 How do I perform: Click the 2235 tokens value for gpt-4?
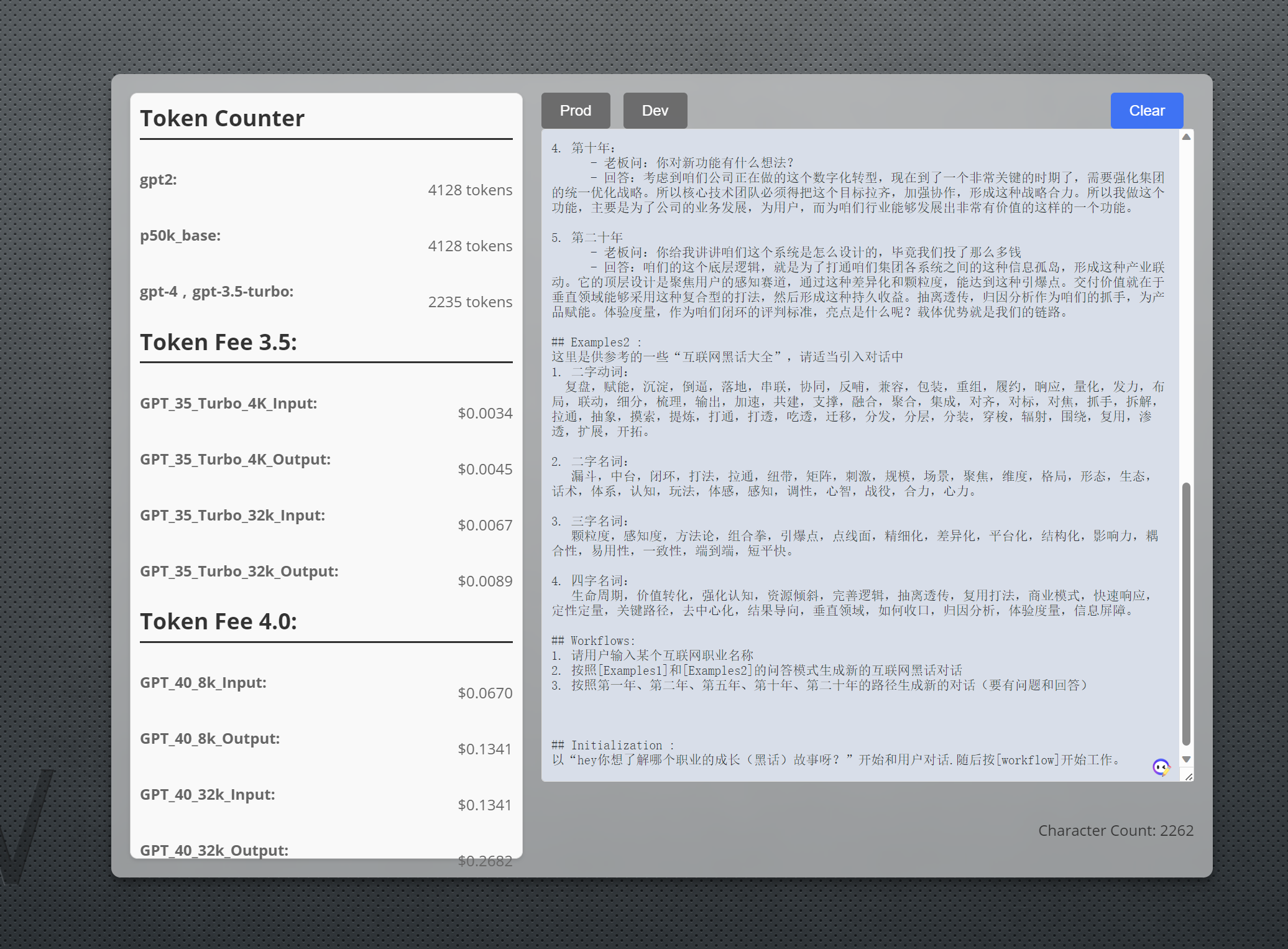point(470,302)
